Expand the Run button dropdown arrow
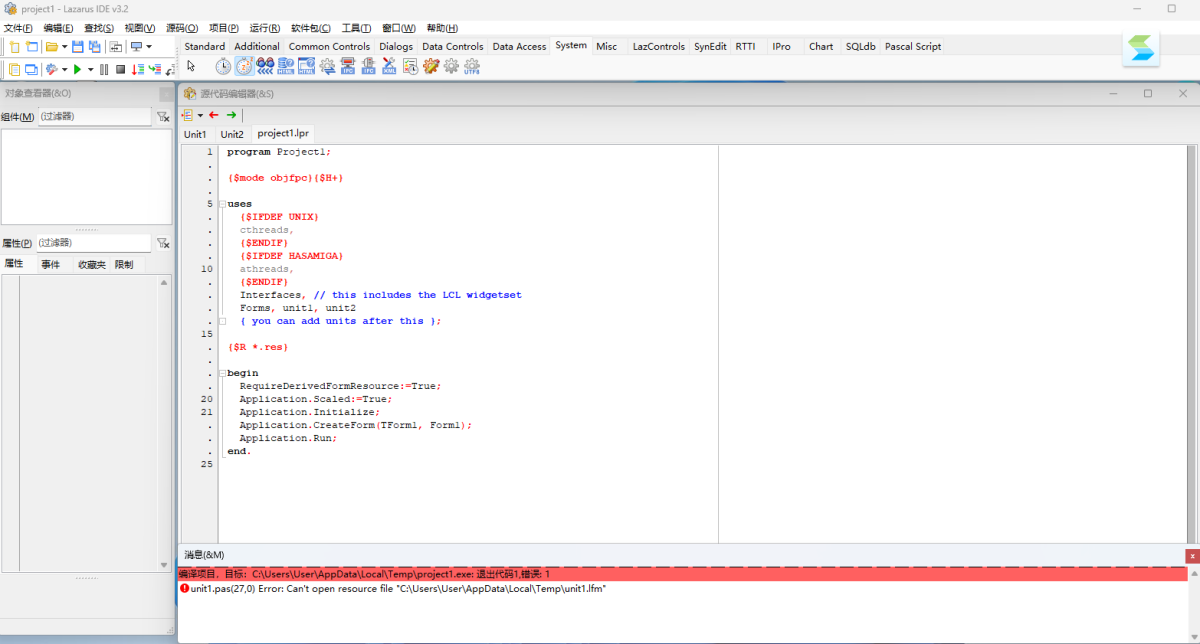Image resolution: width=1200 pixels, height=644 pixels. (x=90, y=69)
